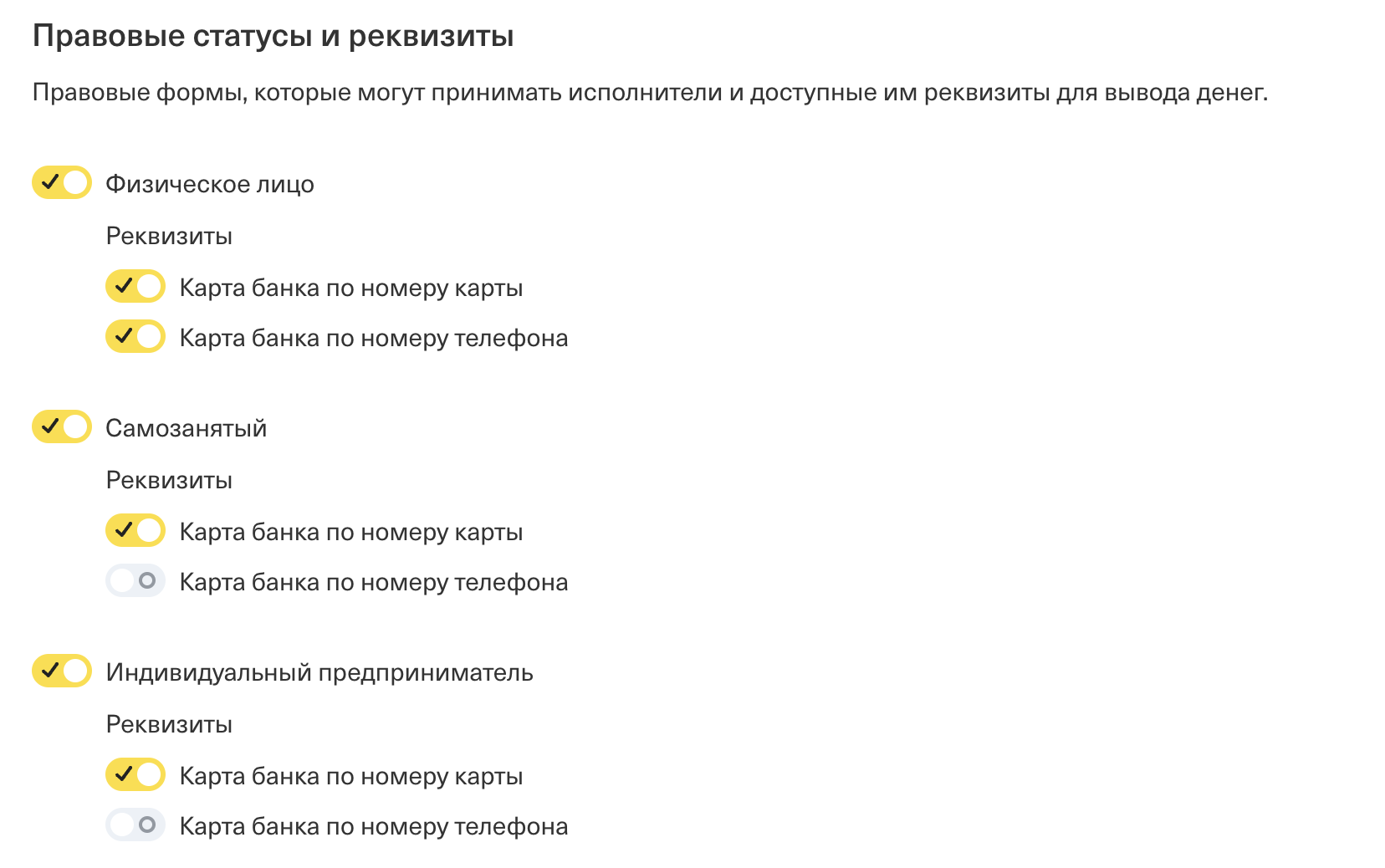
Task: Click the Индивидуальный предприниматель label text
Action: 319,672
